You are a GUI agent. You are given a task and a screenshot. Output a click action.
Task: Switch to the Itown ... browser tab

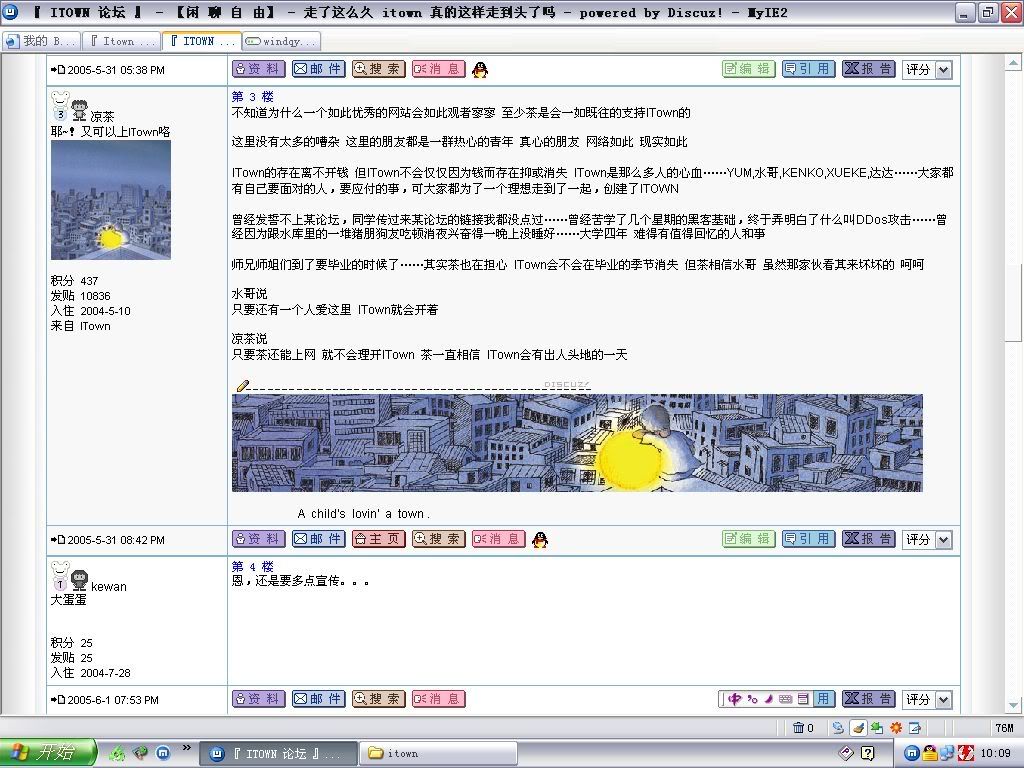point(121,41)
